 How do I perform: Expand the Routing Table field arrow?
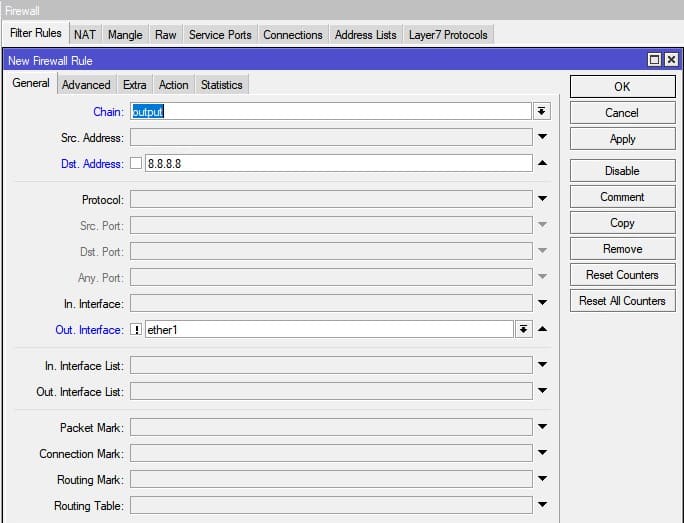542,505
